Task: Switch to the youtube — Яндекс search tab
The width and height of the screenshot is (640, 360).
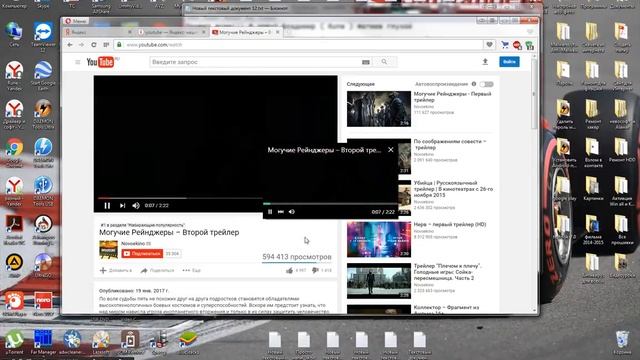Action: (171, 32)
